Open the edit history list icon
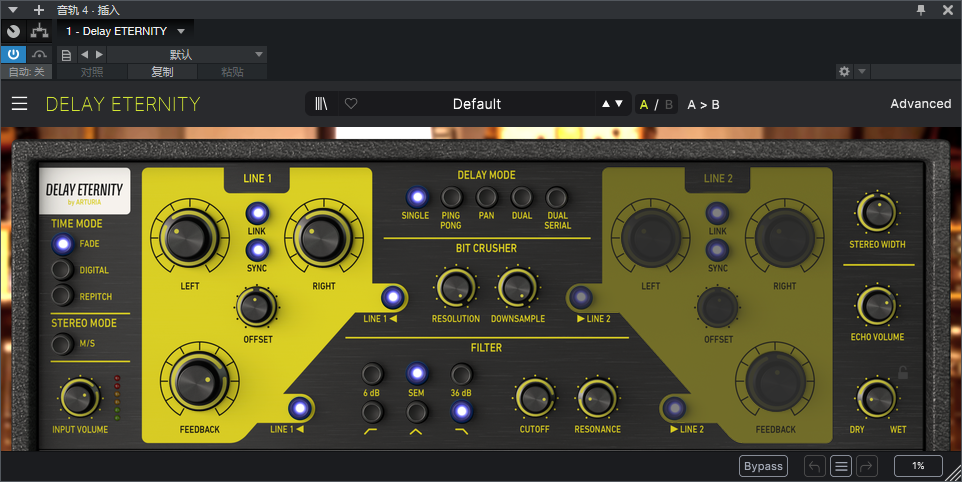The height and width of the screenshot is (482, 962). (841, 466)
